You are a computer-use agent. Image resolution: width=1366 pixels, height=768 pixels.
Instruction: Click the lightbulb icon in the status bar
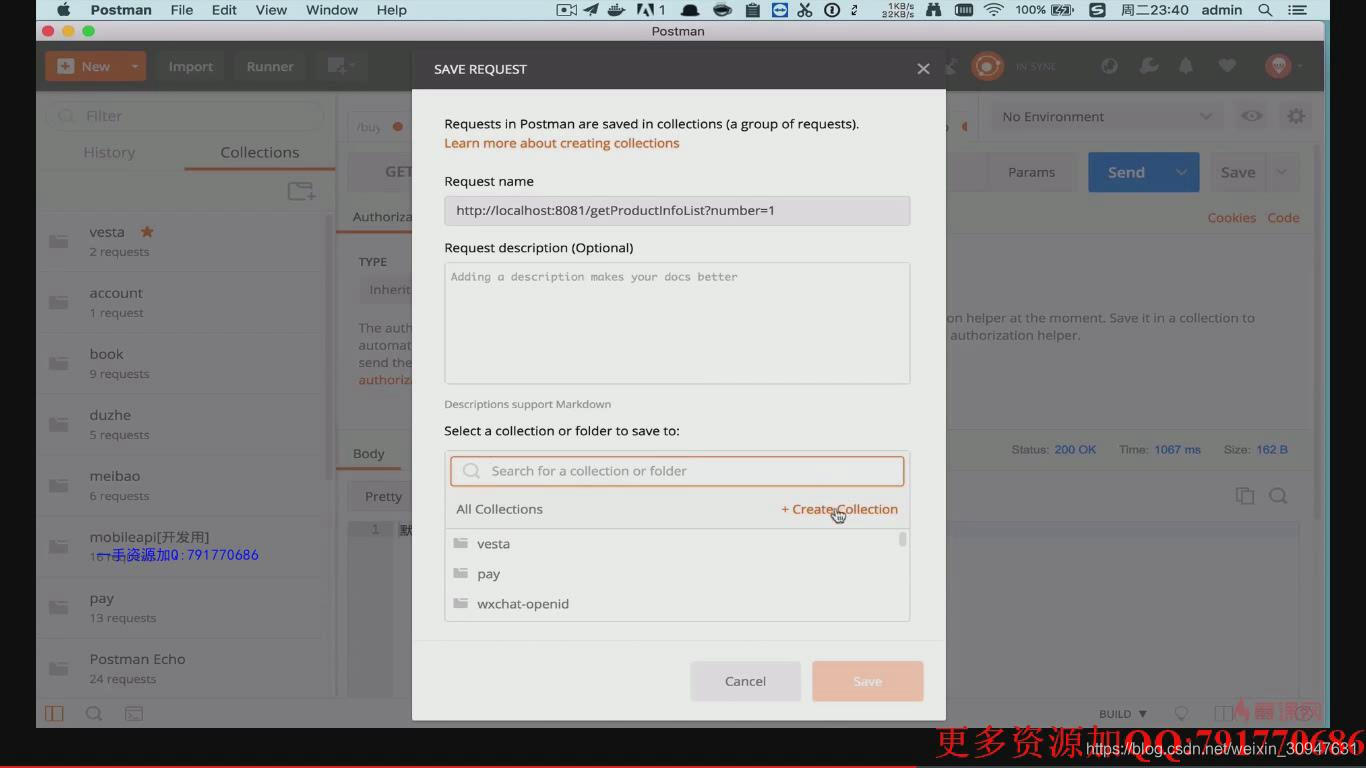click(x=1181, y=713)
